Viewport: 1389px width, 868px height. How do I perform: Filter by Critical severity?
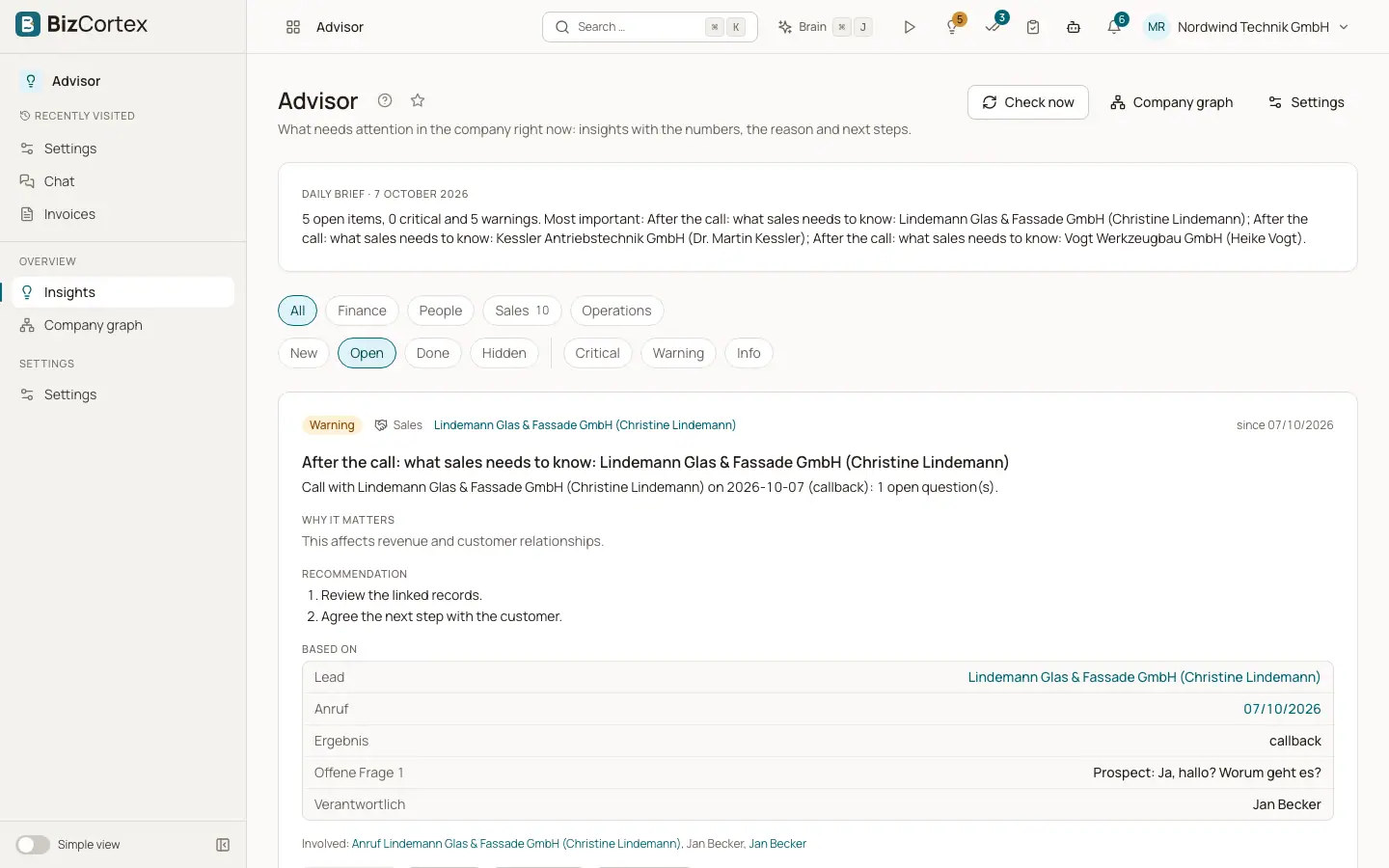[x=597, y=353]
